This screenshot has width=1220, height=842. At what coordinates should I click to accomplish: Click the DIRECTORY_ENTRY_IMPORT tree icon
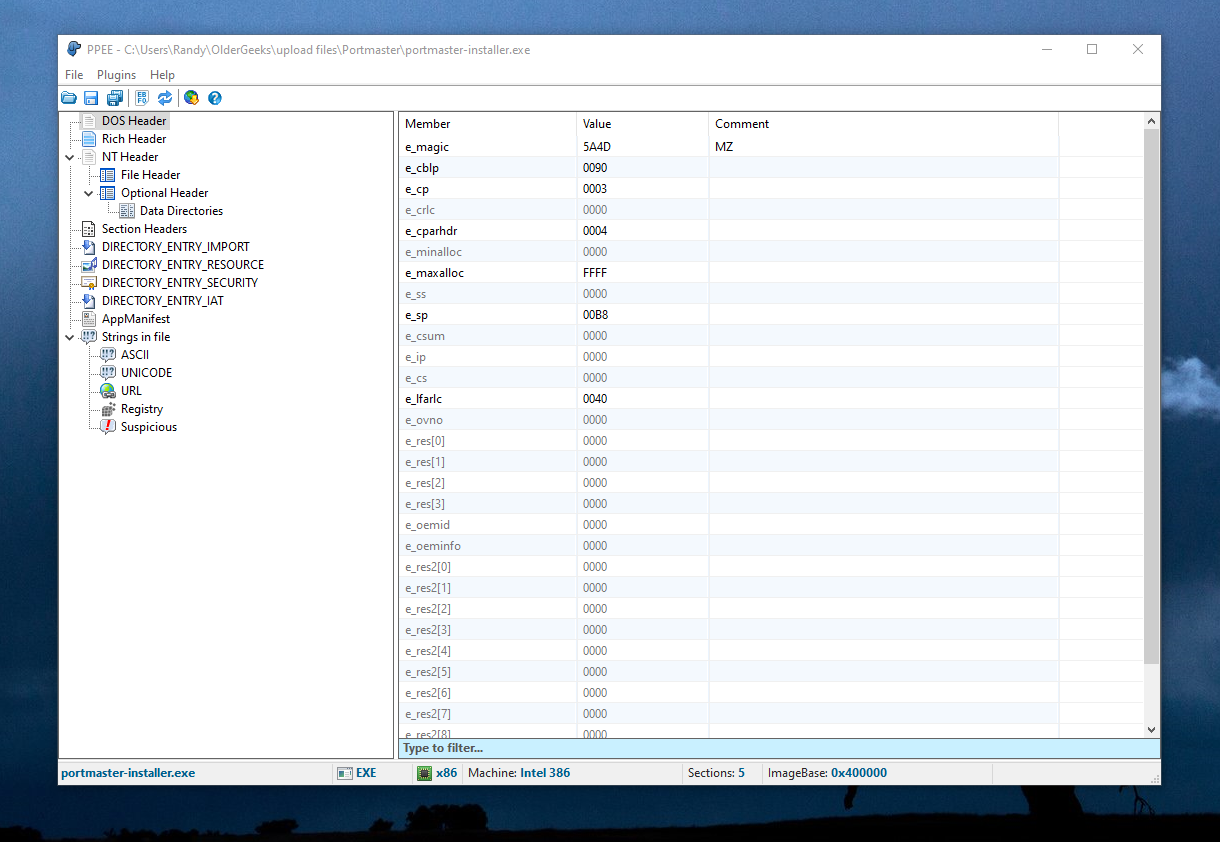pos(88,247)
